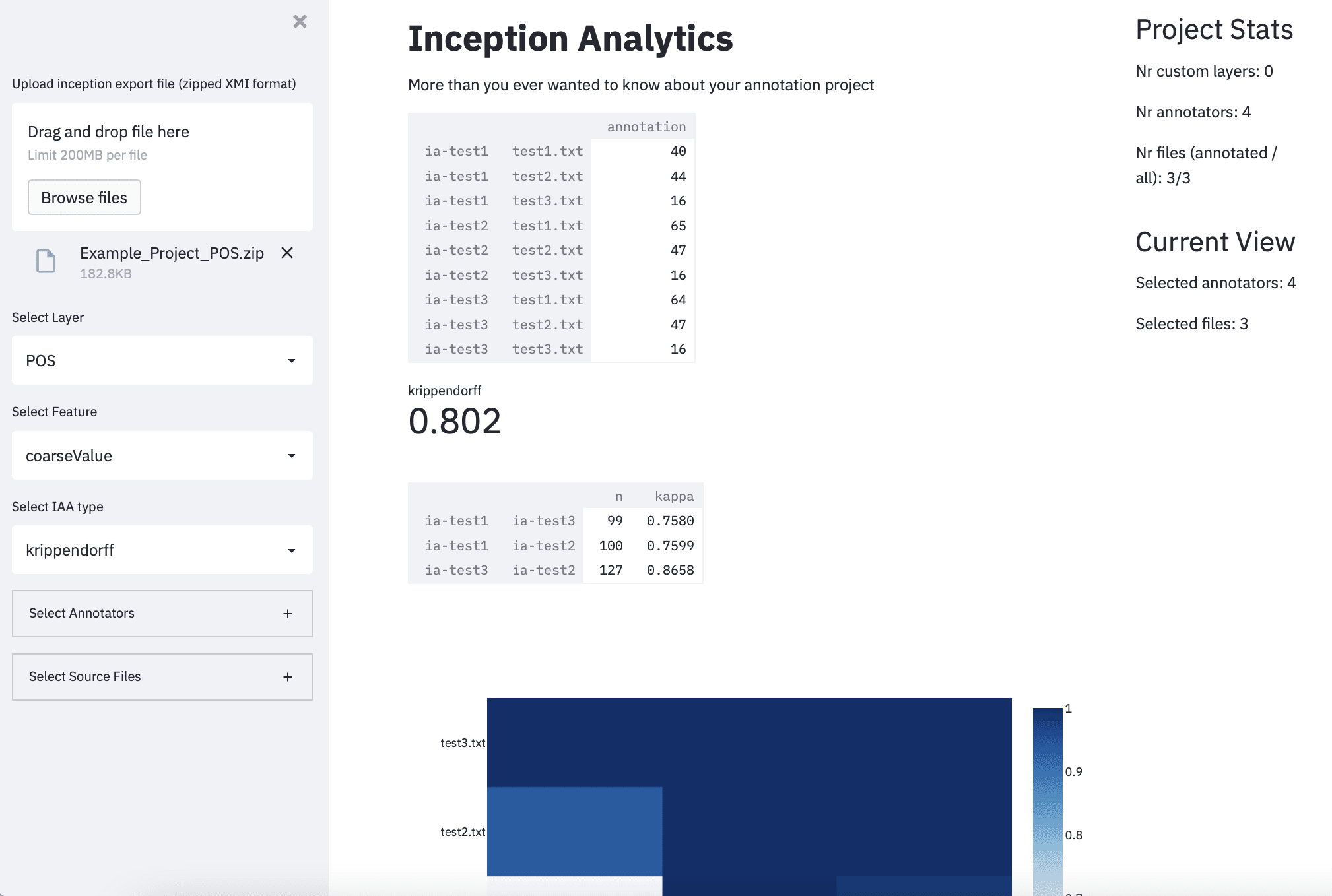Screen dimensions: 1332x896
Task: Remove the Example_Project_POS.zip uploaded file
Action: click(287, 253)
